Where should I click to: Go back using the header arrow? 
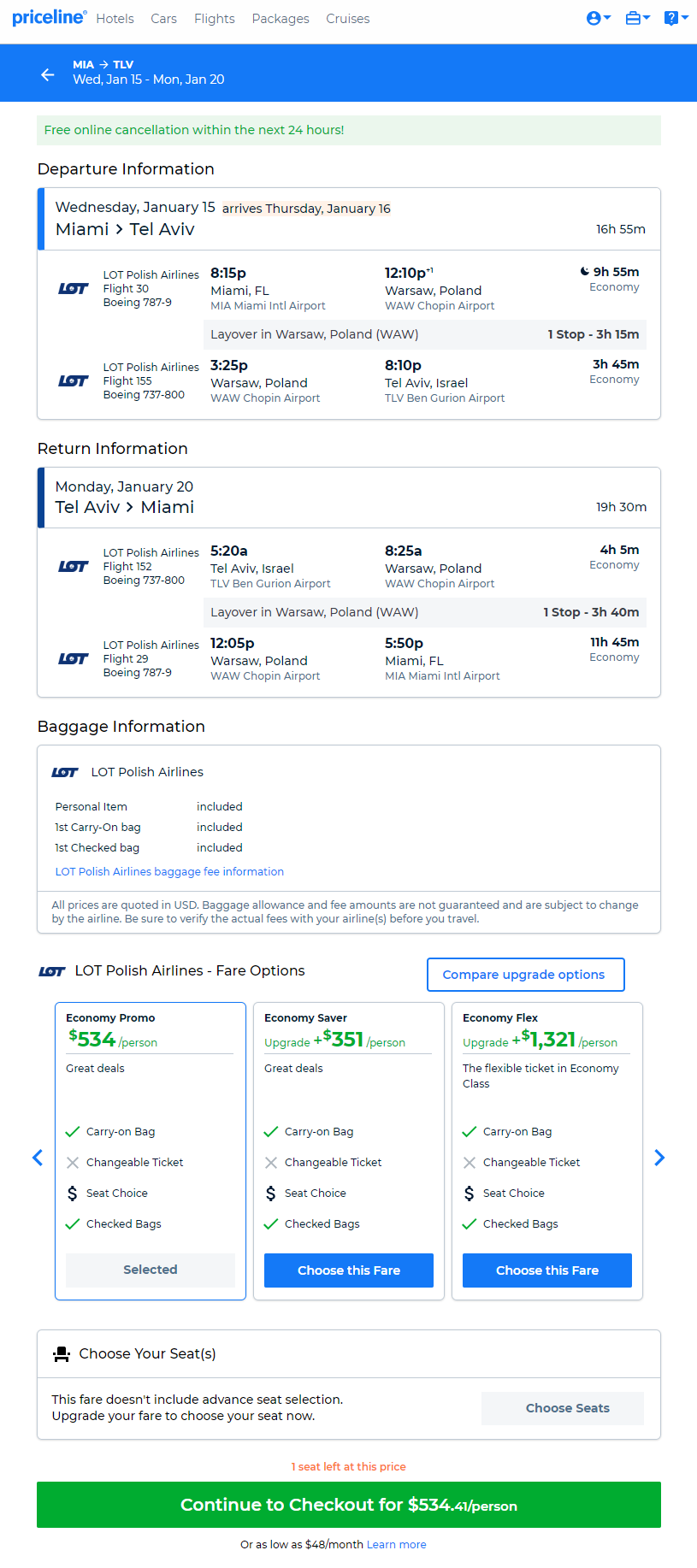pos(48,75)
